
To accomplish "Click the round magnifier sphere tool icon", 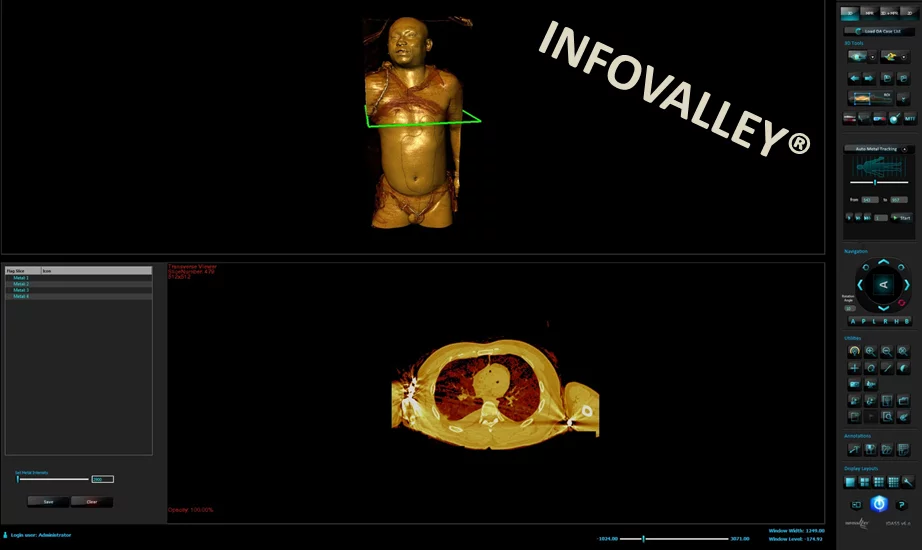I will tap(894, 118).
